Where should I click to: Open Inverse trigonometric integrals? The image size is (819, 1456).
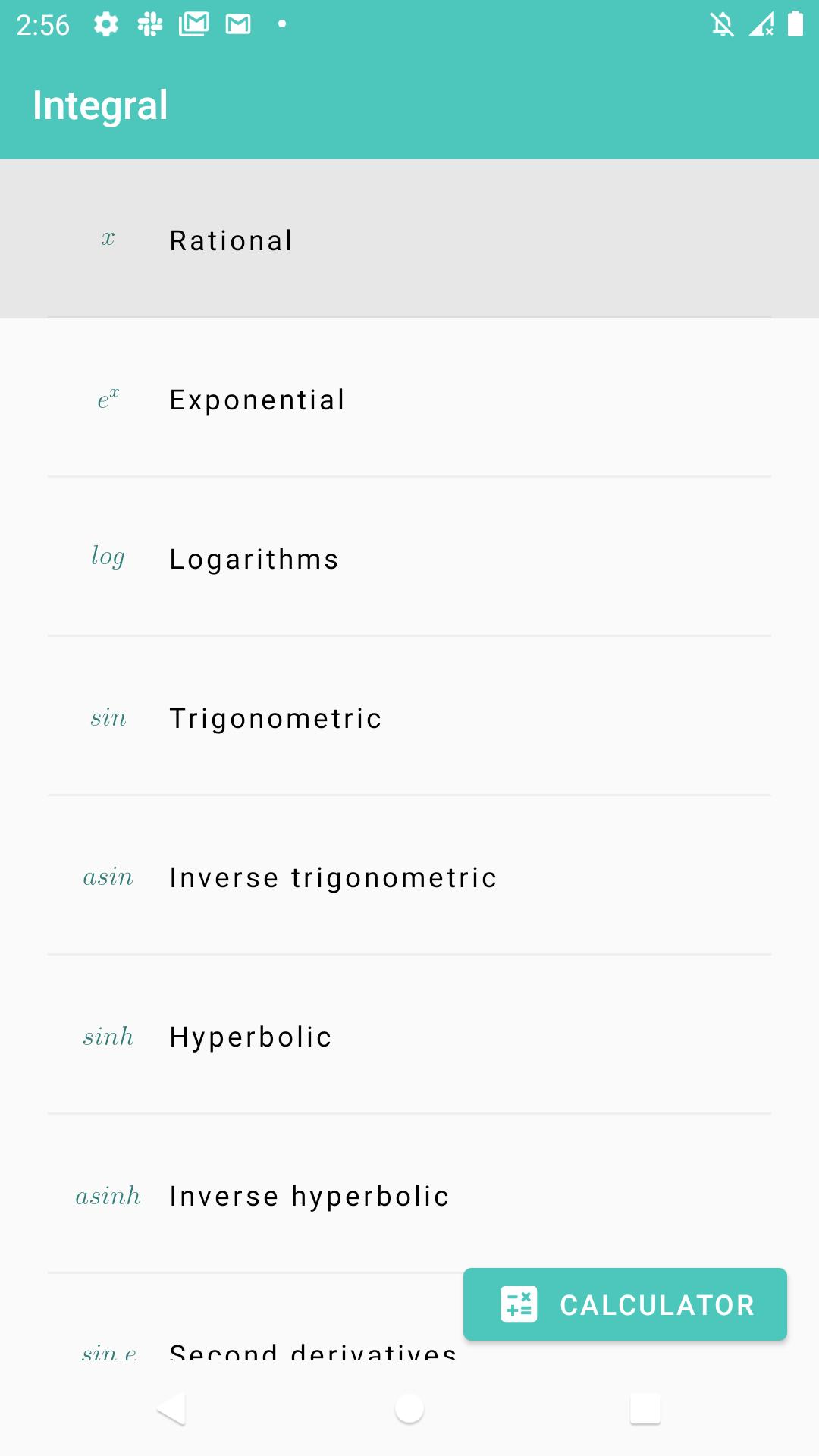[333, 877]
